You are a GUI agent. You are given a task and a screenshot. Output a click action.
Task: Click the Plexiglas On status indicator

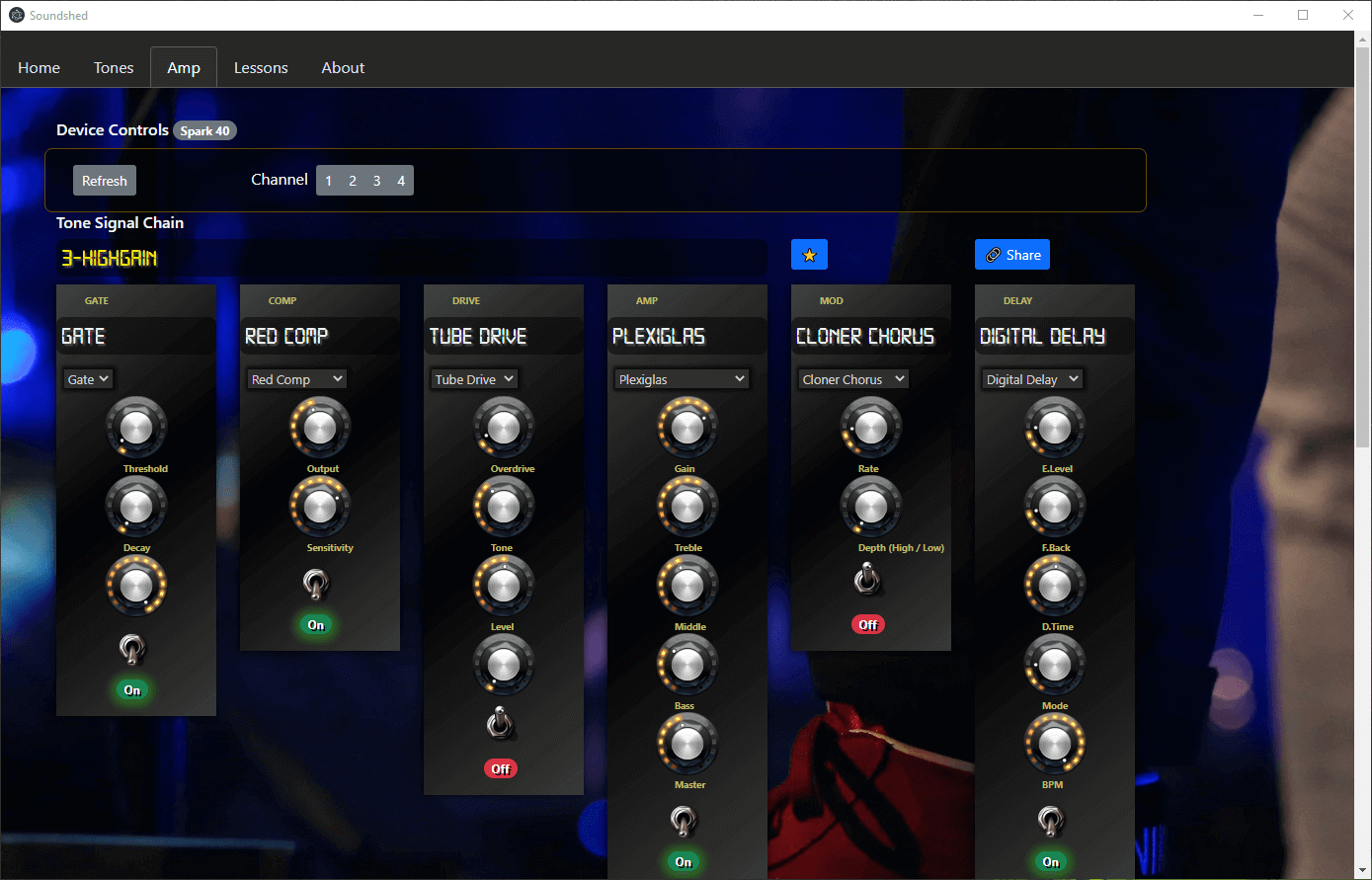[684, 862]
